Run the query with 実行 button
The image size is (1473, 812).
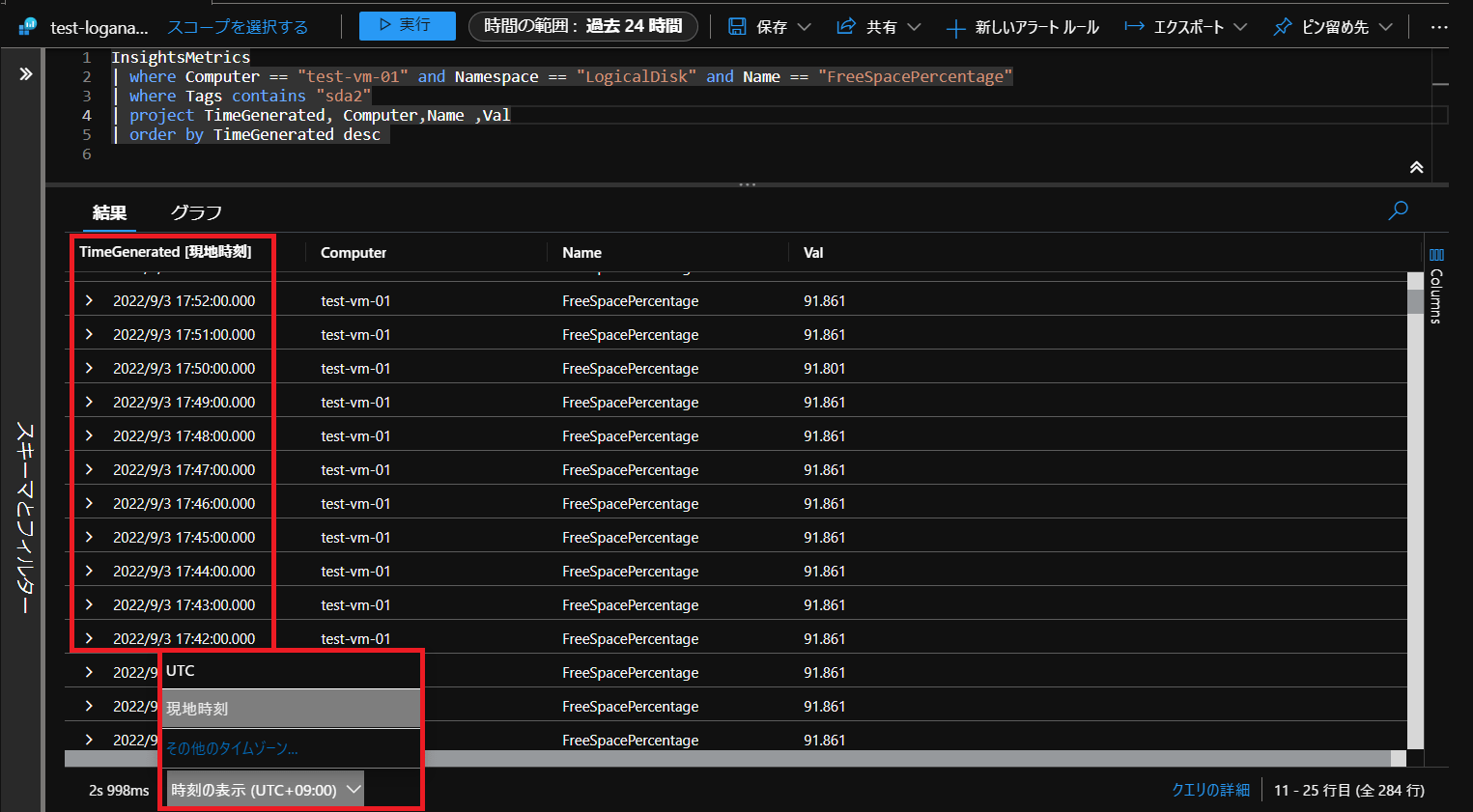[407, 25]
